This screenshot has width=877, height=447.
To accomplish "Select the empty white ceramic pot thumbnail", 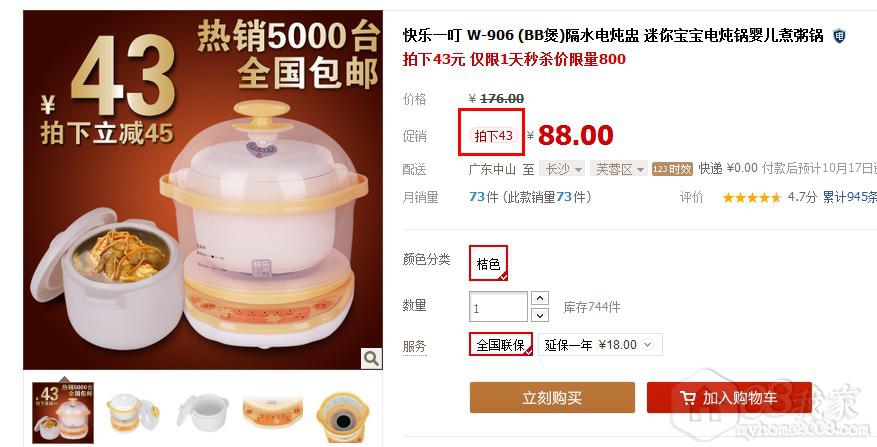I will pos(203,411).
